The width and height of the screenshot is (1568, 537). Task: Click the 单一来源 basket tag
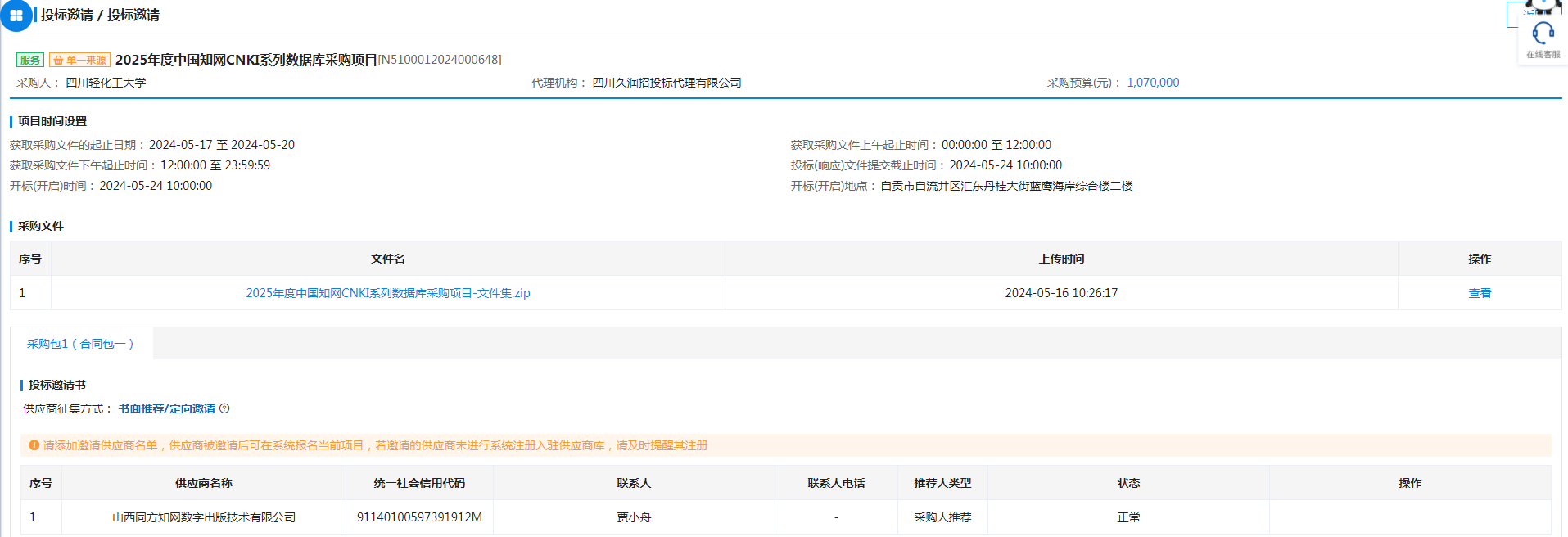[x=79, y=60]
